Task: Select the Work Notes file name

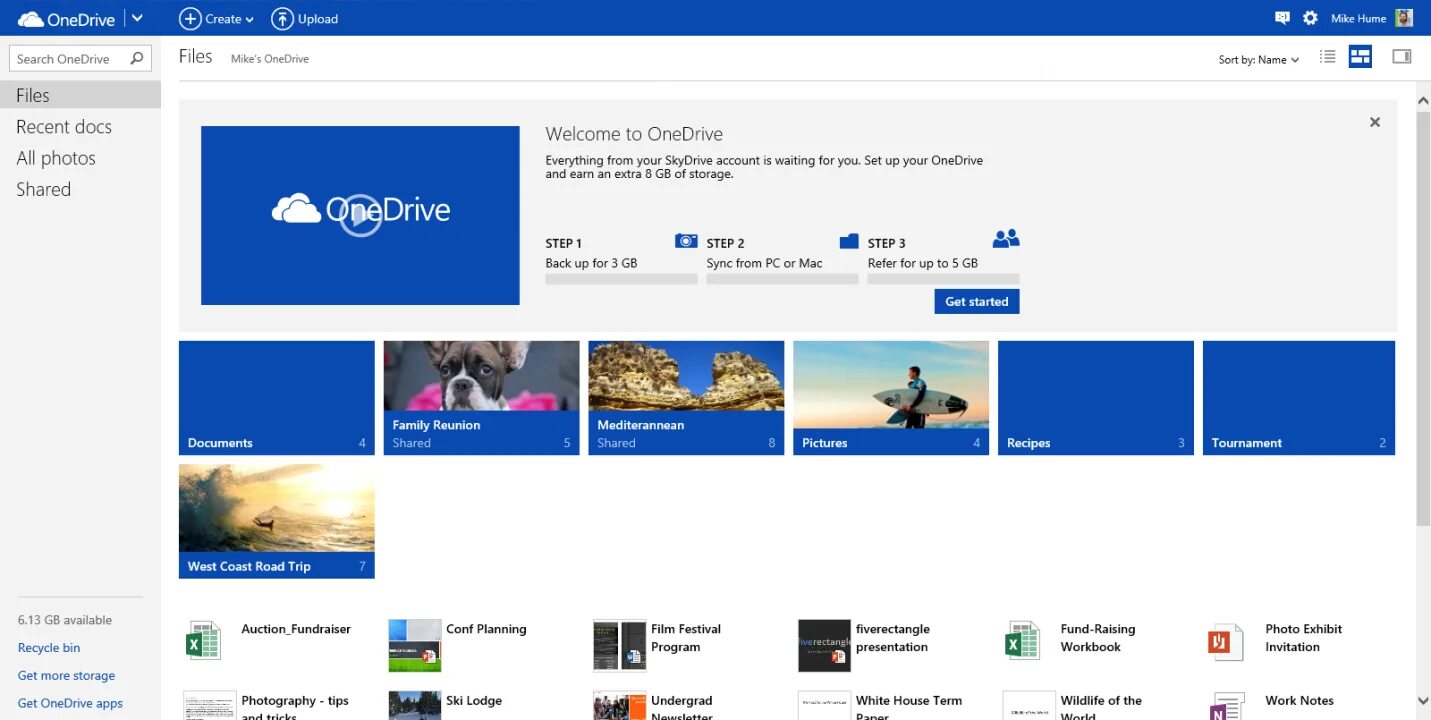Action: (1299, 701)
